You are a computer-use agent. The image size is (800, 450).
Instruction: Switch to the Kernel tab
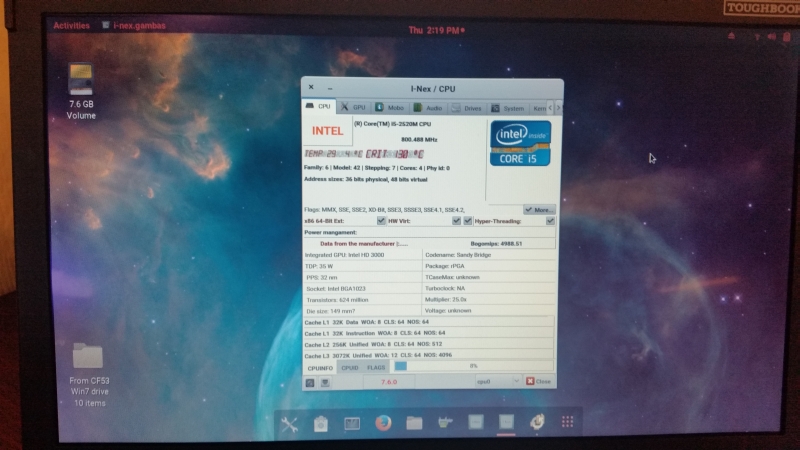[539, 108]
